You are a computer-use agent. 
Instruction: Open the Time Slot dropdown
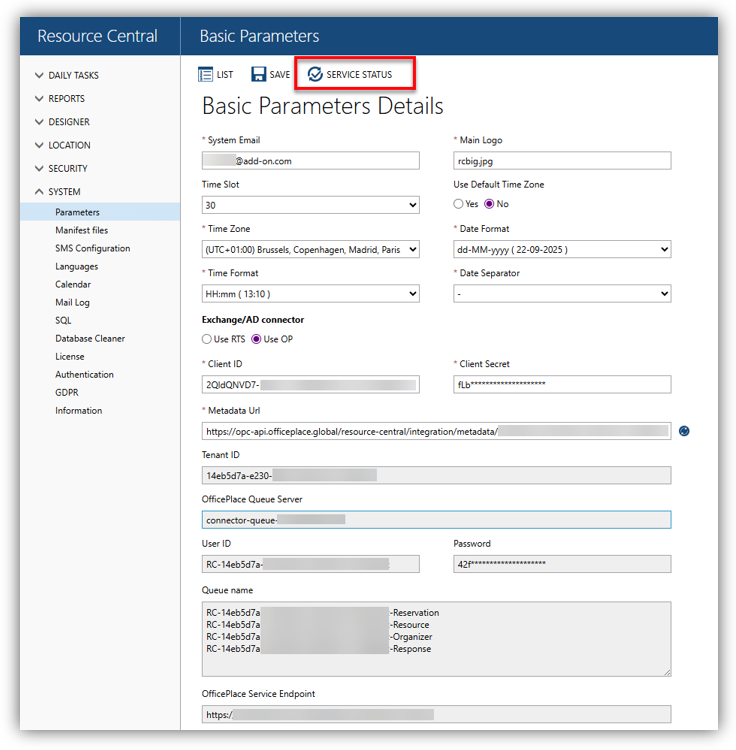[x=310, y=205]
